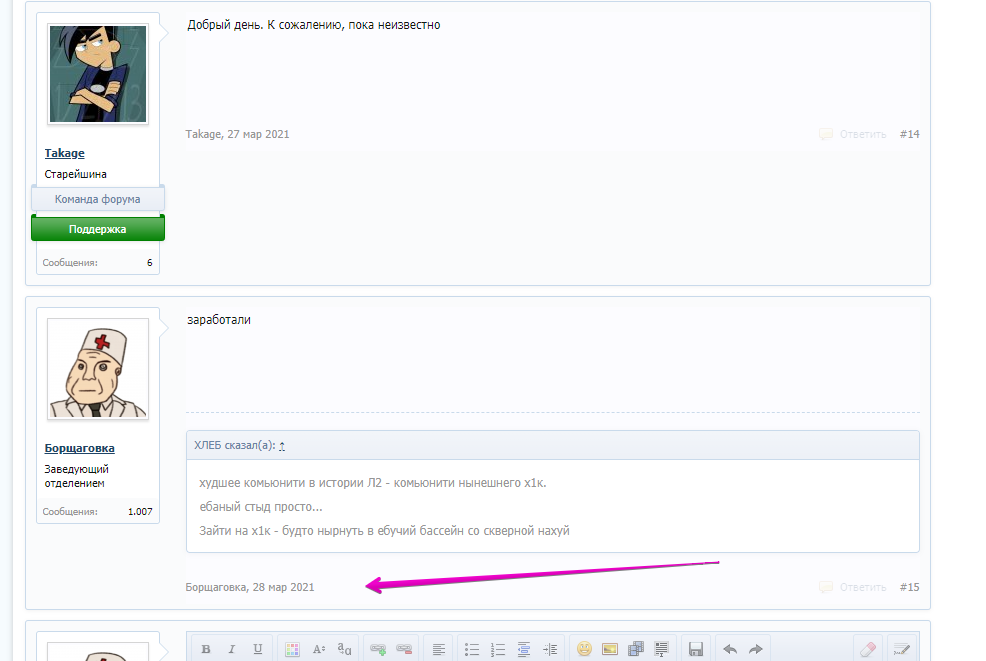The height and width of the screenshot is (661, 986).
Task: Toggle underline formatting in the editor
Action: pos(258,649)
